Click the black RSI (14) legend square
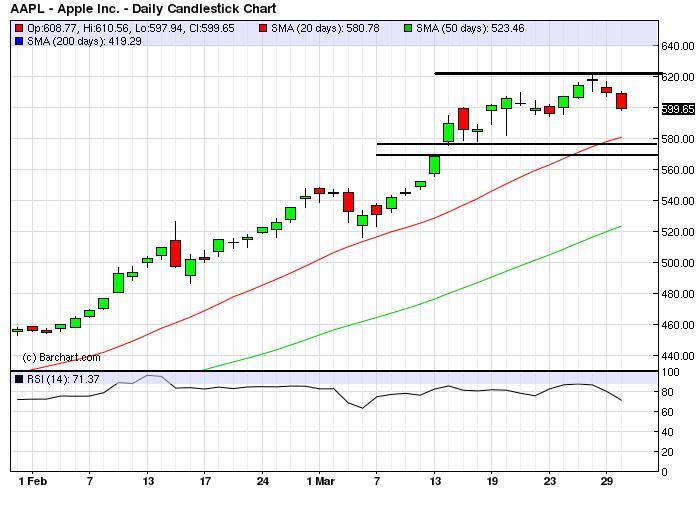This screenshot has width=700, height=512. [x=18, y=379]
